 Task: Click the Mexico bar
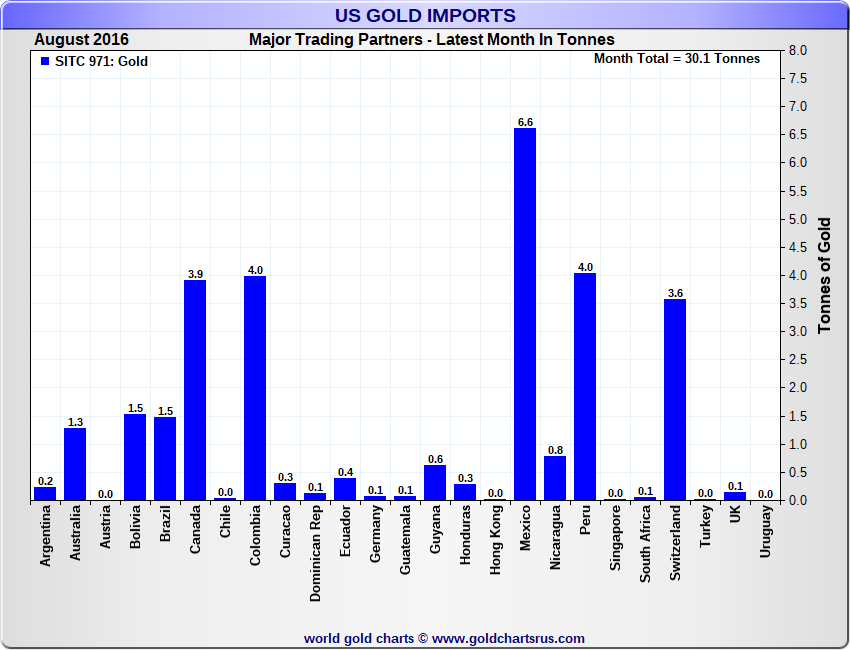[x=525, y=314]
